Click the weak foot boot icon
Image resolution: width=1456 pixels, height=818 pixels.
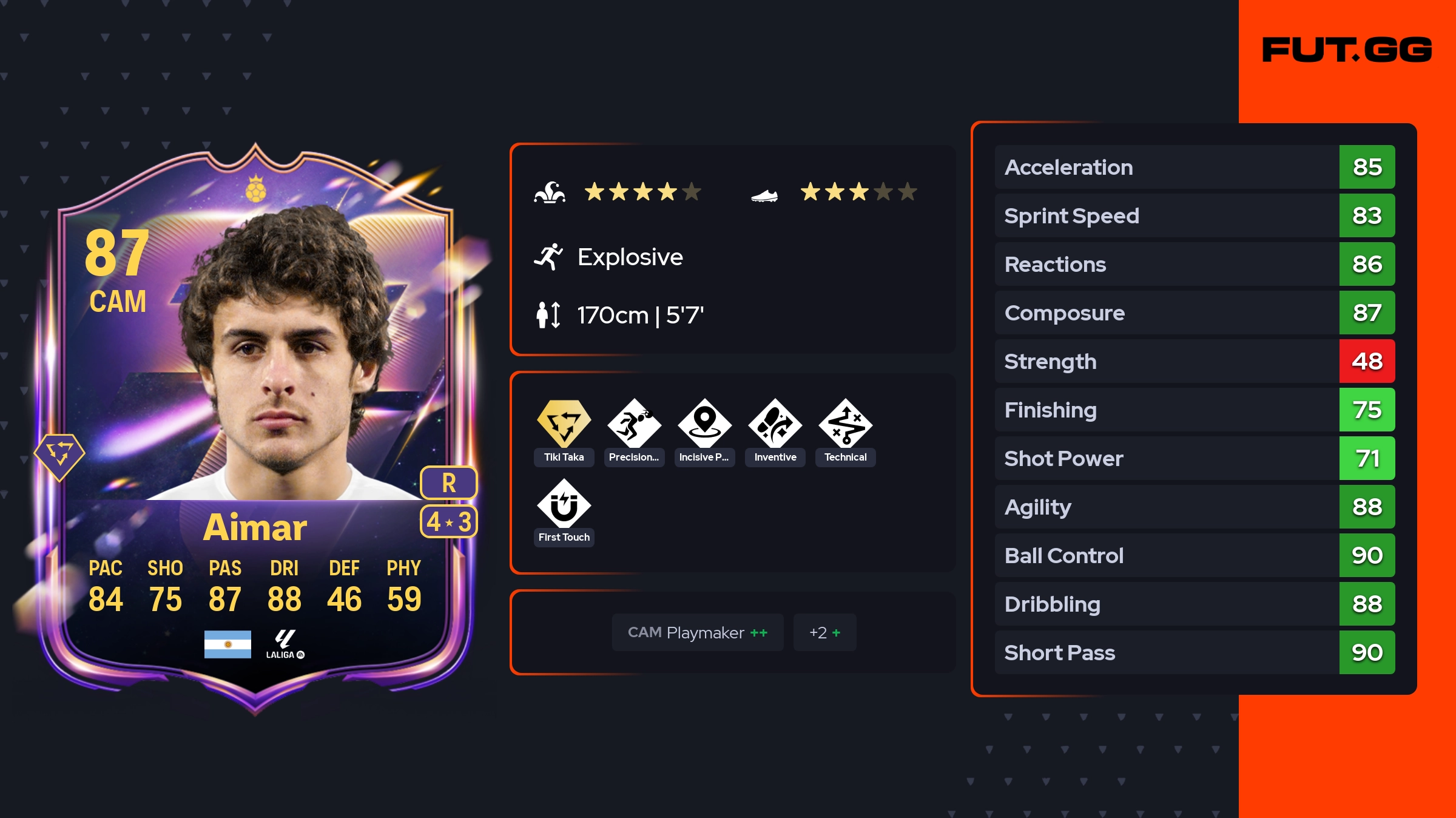(764, 195)
